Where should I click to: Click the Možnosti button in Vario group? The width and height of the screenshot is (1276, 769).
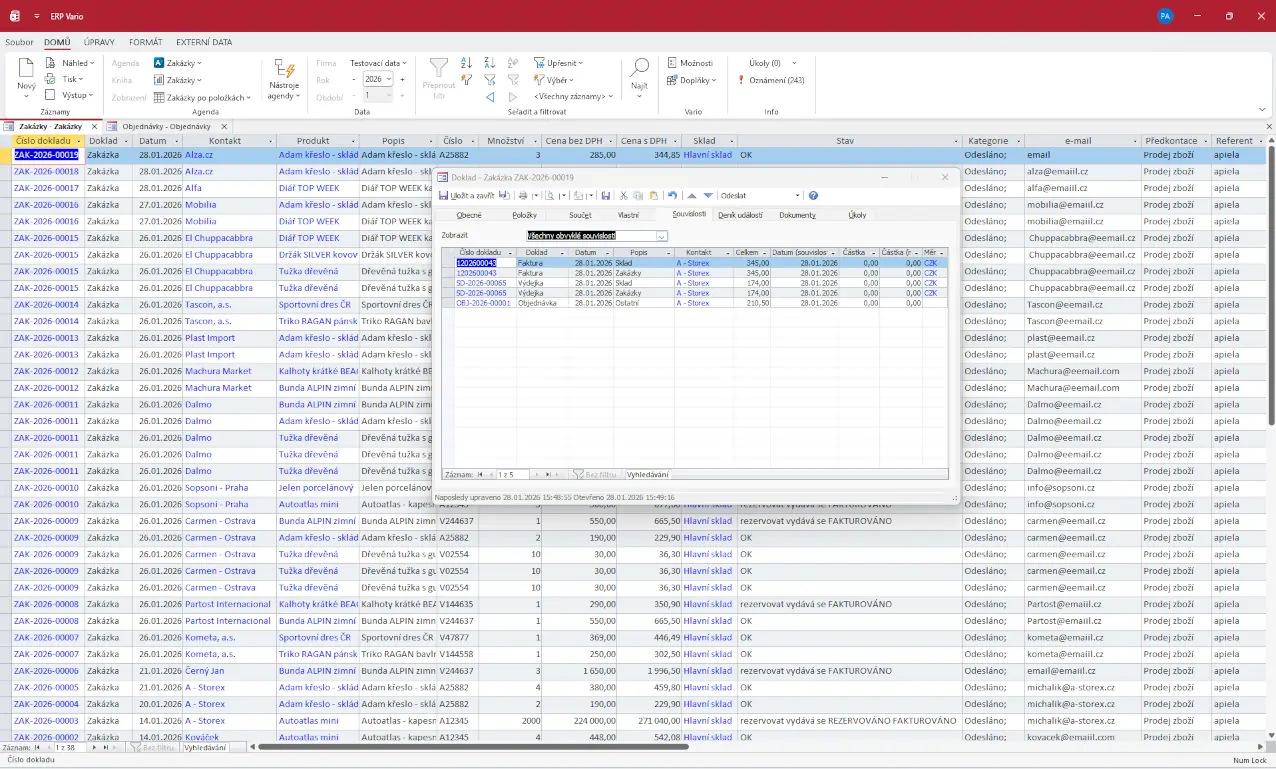(689, 63)
